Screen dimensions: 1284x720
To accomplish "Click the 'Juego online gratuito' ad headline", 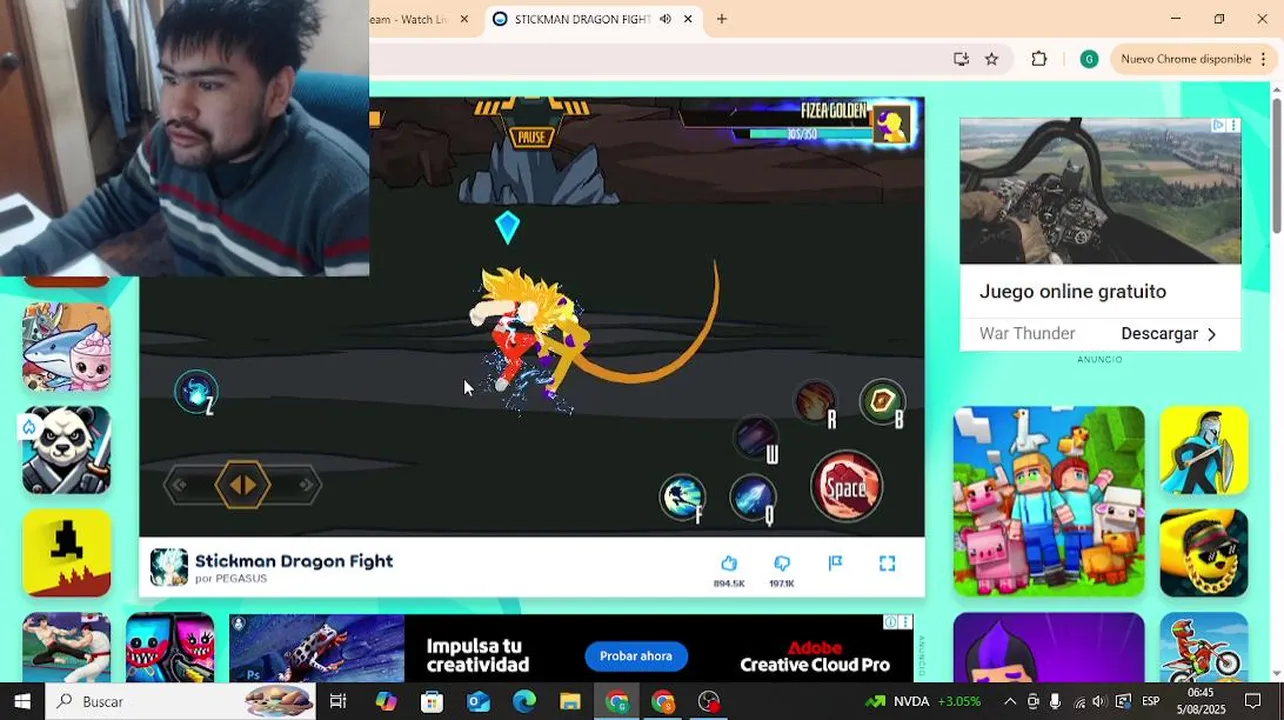I will [1073, 291].
